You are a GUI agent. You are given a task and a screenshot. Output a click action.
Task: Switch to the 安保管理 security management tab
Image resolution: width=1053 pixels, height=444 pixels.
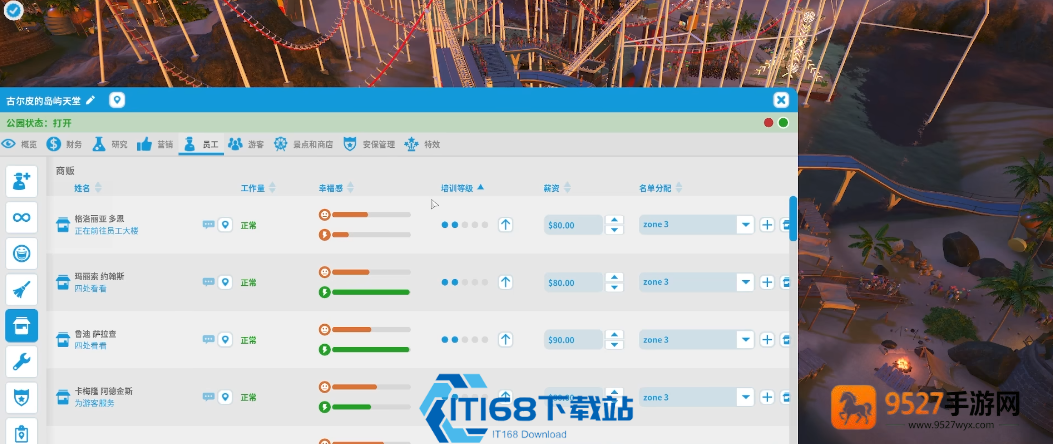tap(369, 144)
